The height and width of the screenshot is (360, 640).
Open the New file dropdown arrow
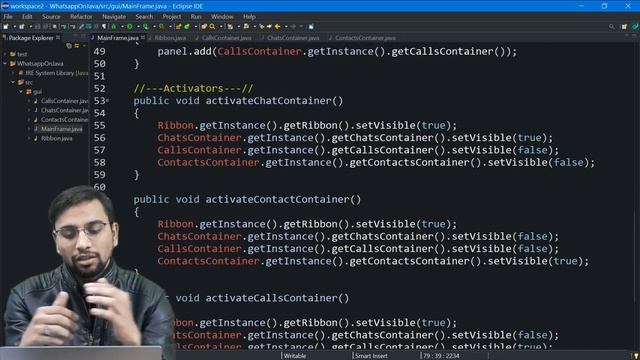point(14,27)
